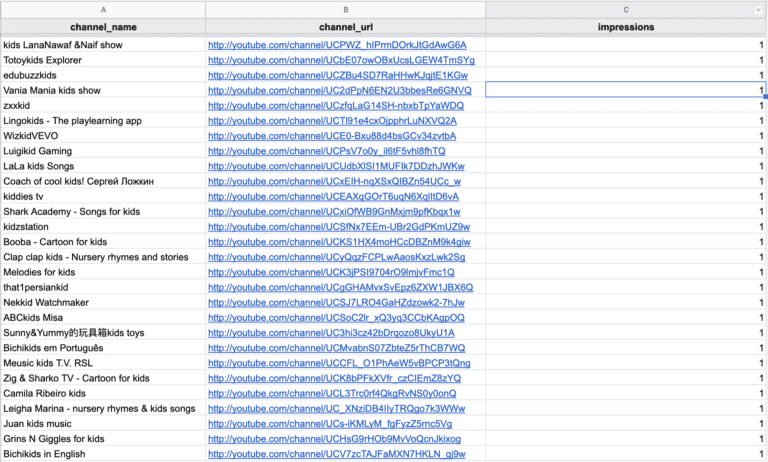
Task: Click the channel_name header cell
Action: coord(103,27)
